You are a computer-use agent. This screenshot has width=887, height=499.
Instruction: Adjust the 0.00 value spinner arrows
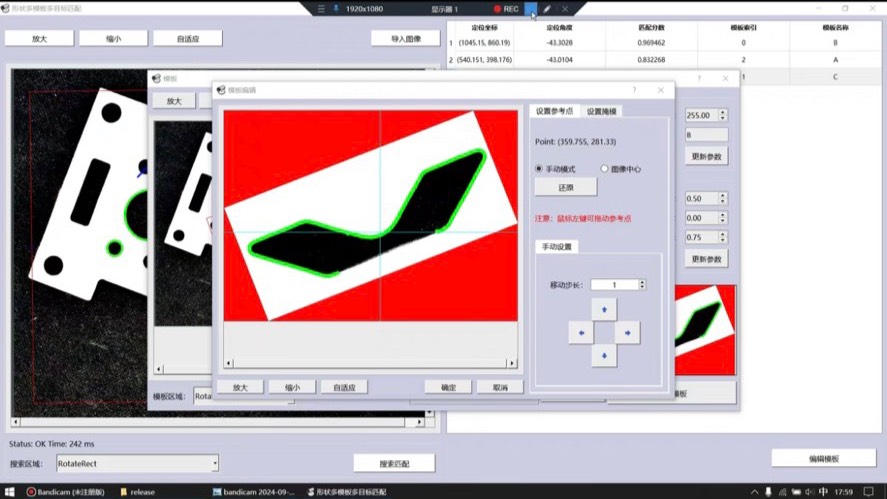pos(722,218)
